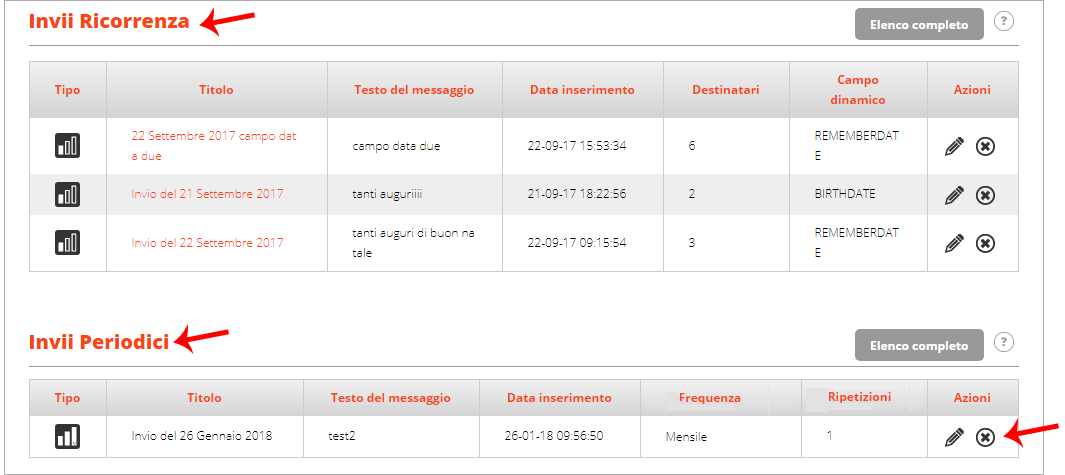Click the type icon in the 'test2' row
The width and height of the screenshot is (1065, 475).
click(x=67, y=436)
